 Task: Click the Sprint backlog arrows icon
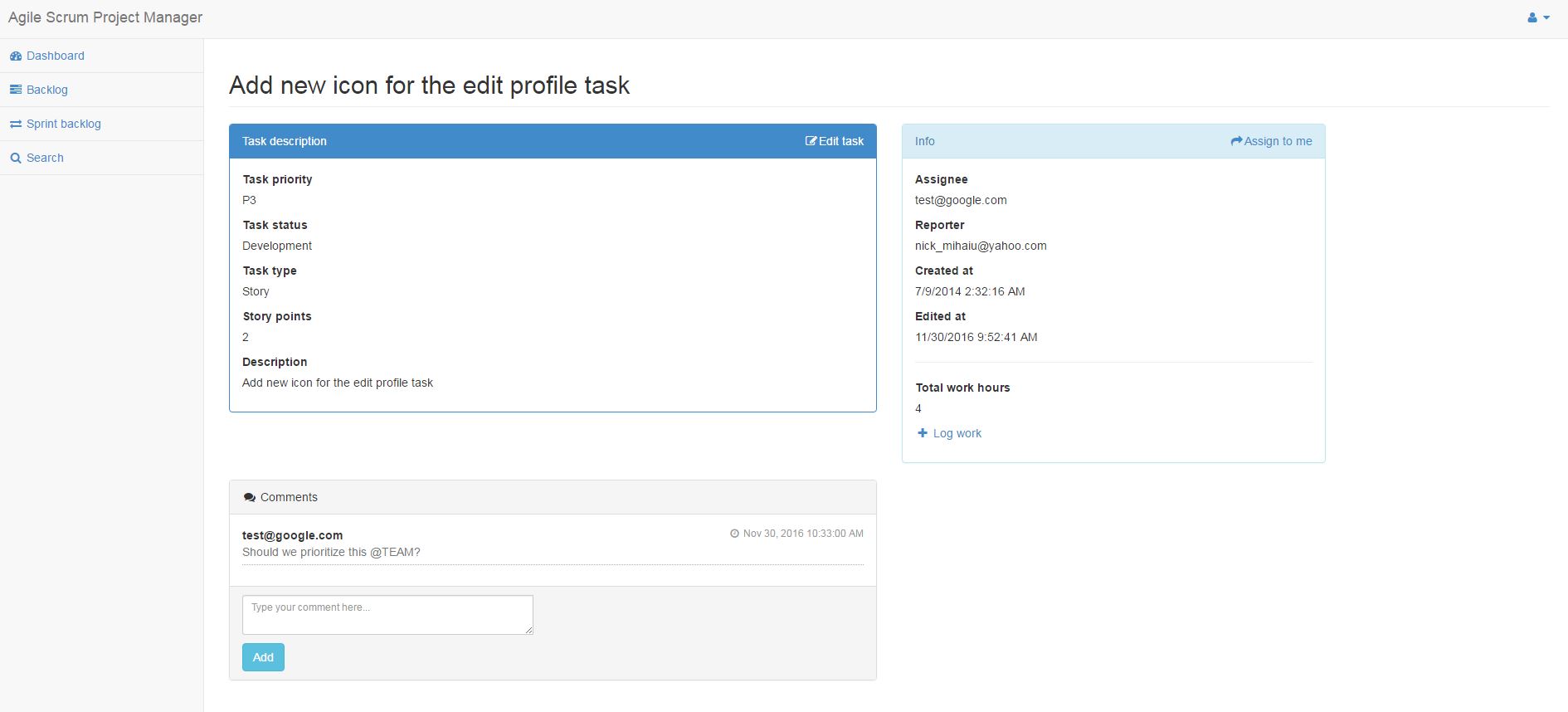click(x=16, y=124)
